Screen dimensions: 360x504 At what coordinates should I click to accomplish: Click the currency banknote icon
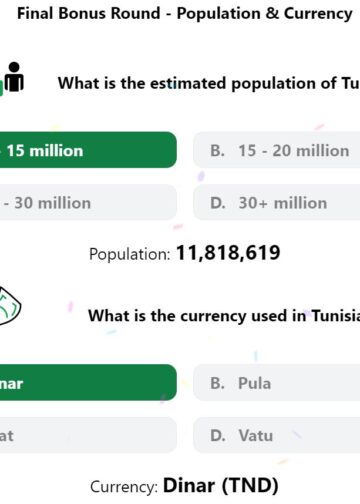tap(9, 305)
